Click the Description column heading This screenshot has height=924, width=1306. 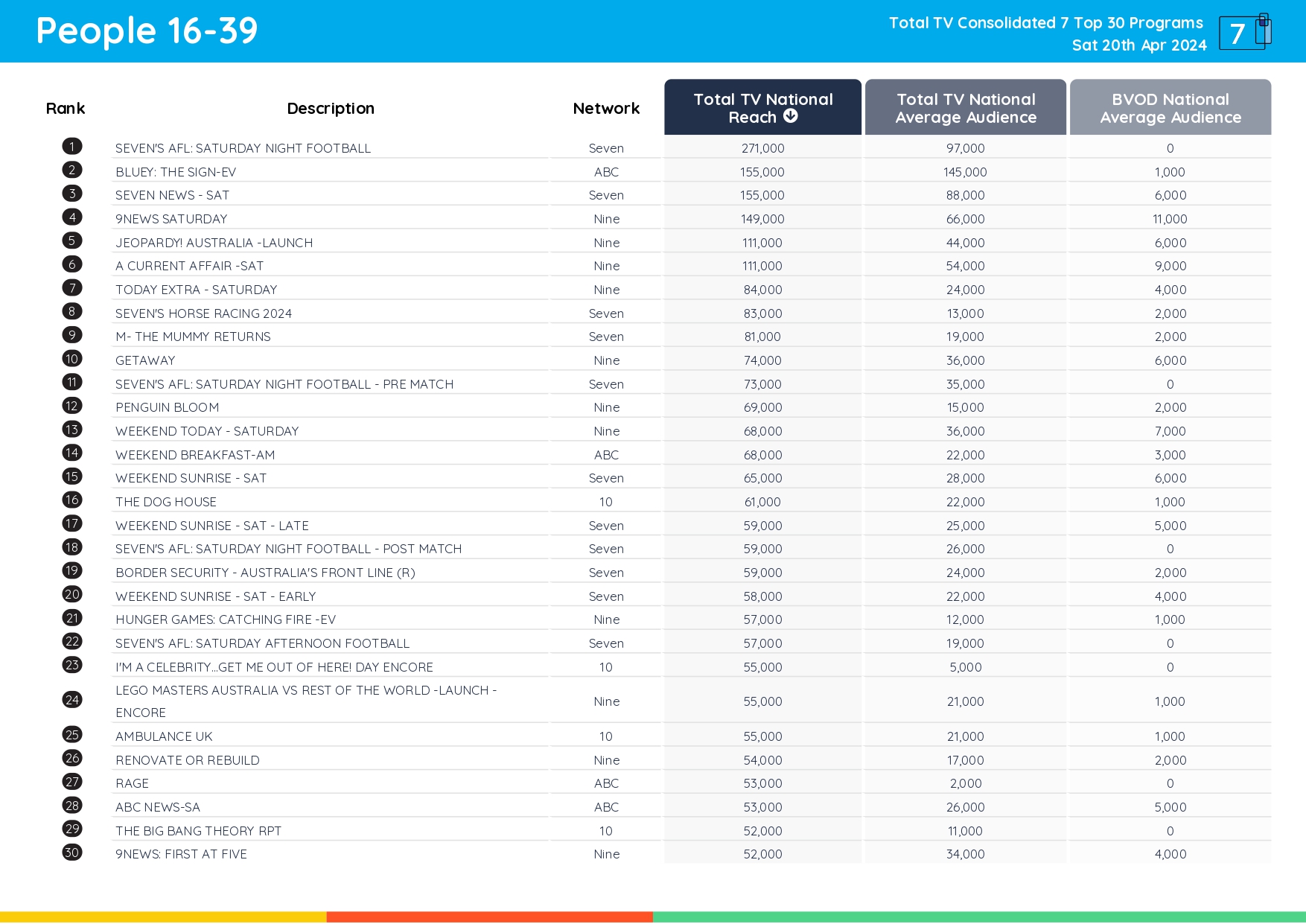[x=331, y=109]
